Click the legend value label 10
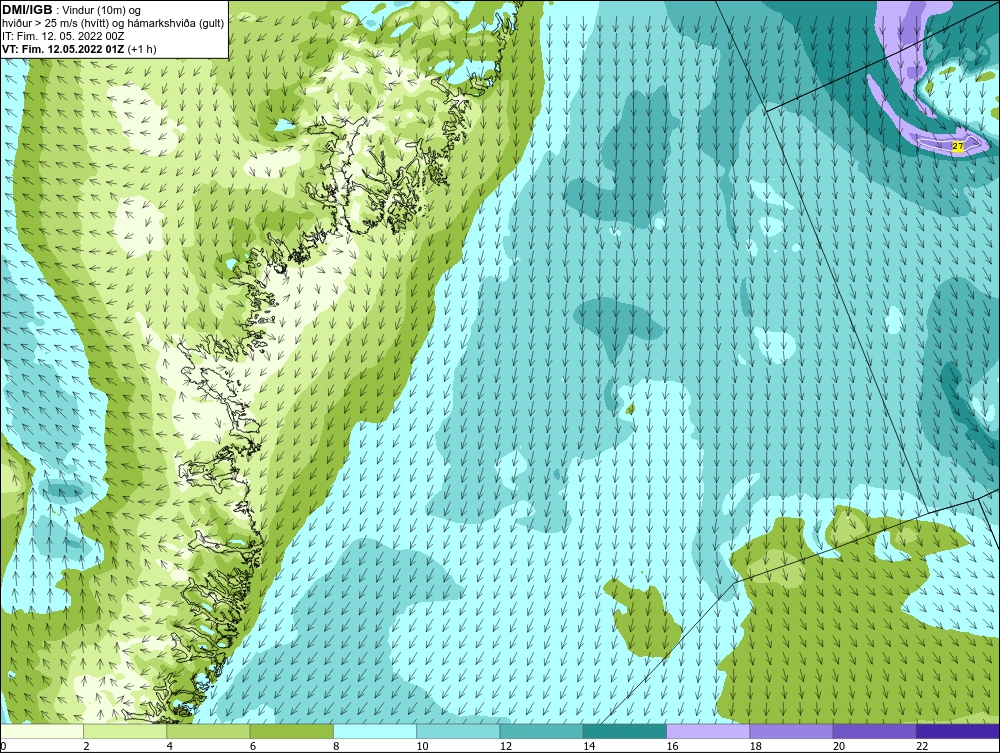The image size is (1000, 753). [x=422, y=747]
